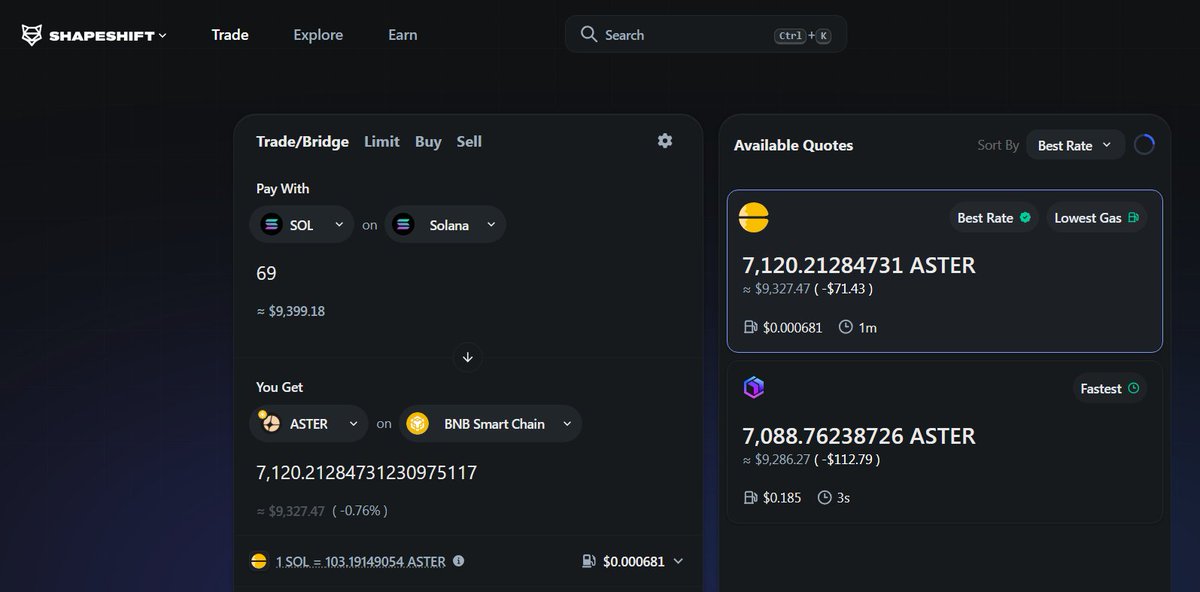This screenshot has width=1200, height=592.
Task: Click the Available Quotes heading
Action: pyautogui.click(x=794, y=145)
